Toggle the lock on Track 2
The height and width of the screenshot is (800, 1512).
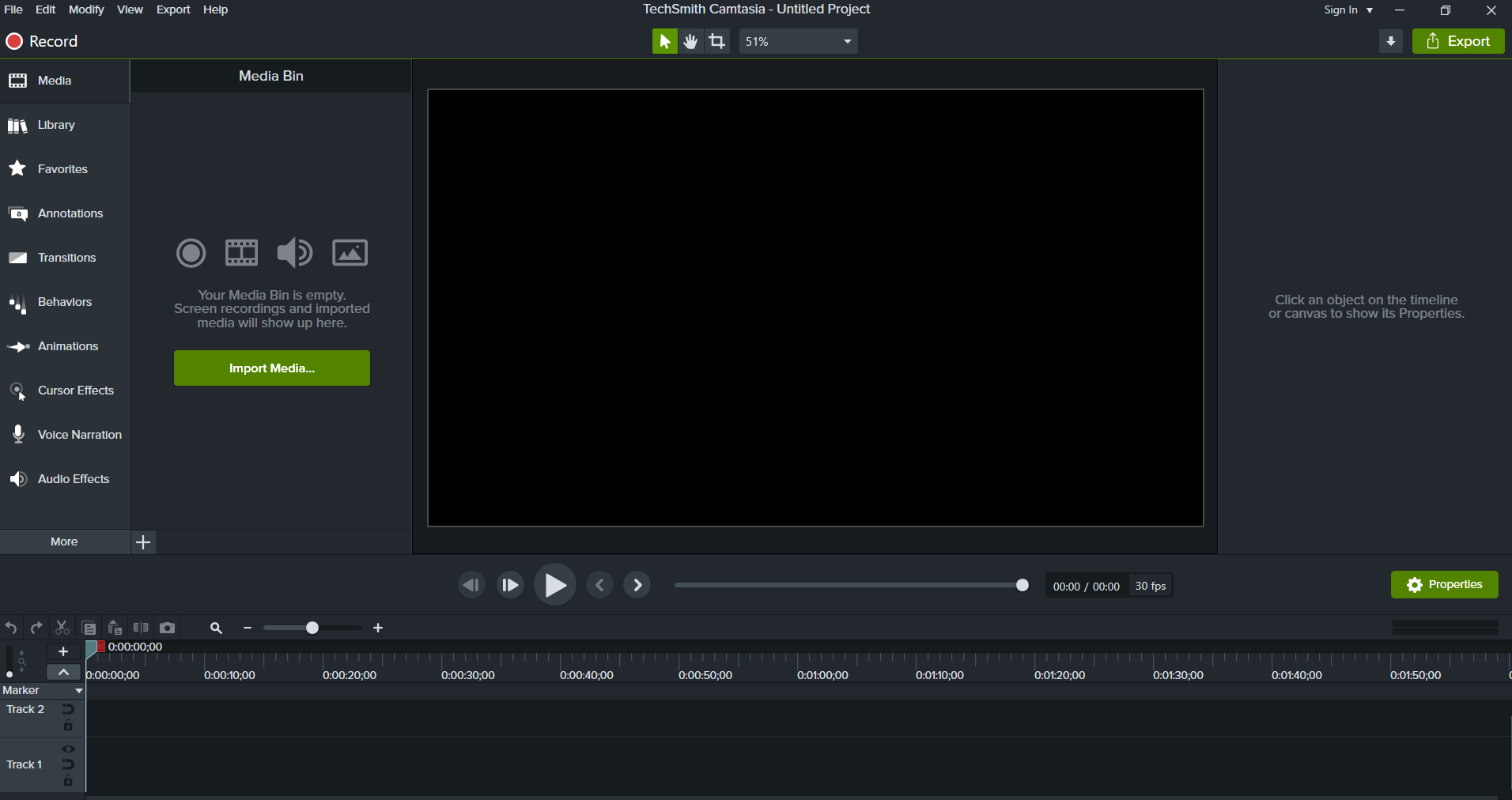tap(68, 726)
